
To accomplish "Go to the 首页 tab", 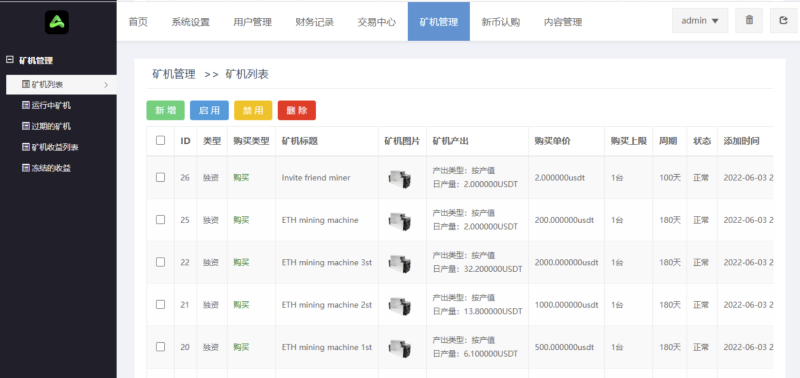I will (138, 22).
